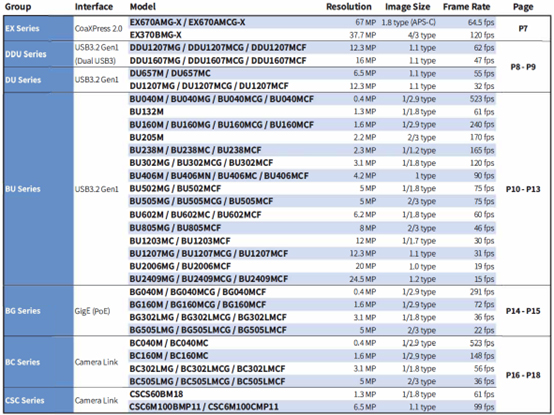The height and width of the screenshot is (415, 554).
Task: Click the 1.8 type (APS-C) image size
Action: click(x=408, y=22)
